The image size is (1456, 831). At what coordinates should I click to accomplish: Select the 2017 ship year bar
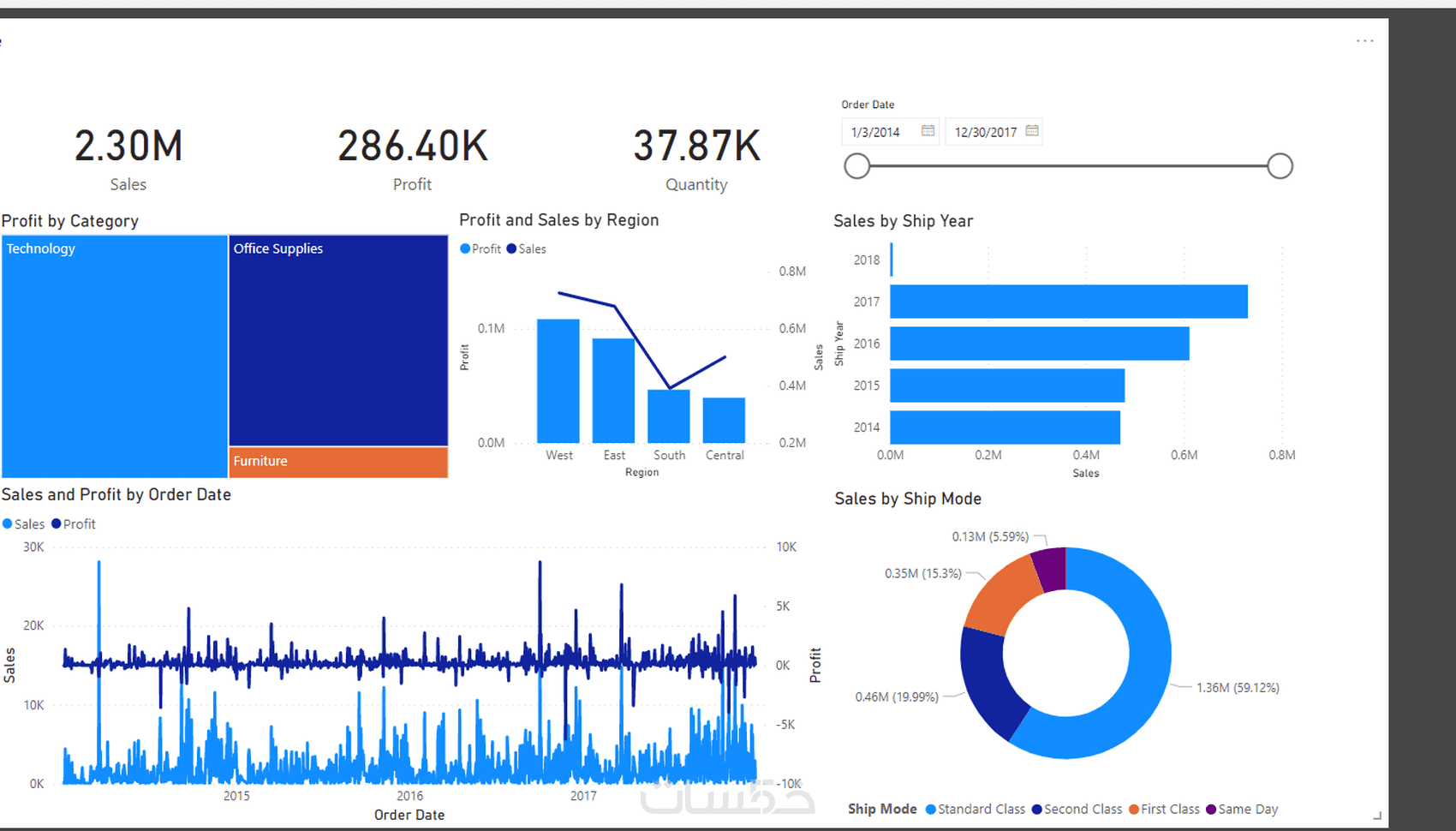click(x=1069, y=302)
